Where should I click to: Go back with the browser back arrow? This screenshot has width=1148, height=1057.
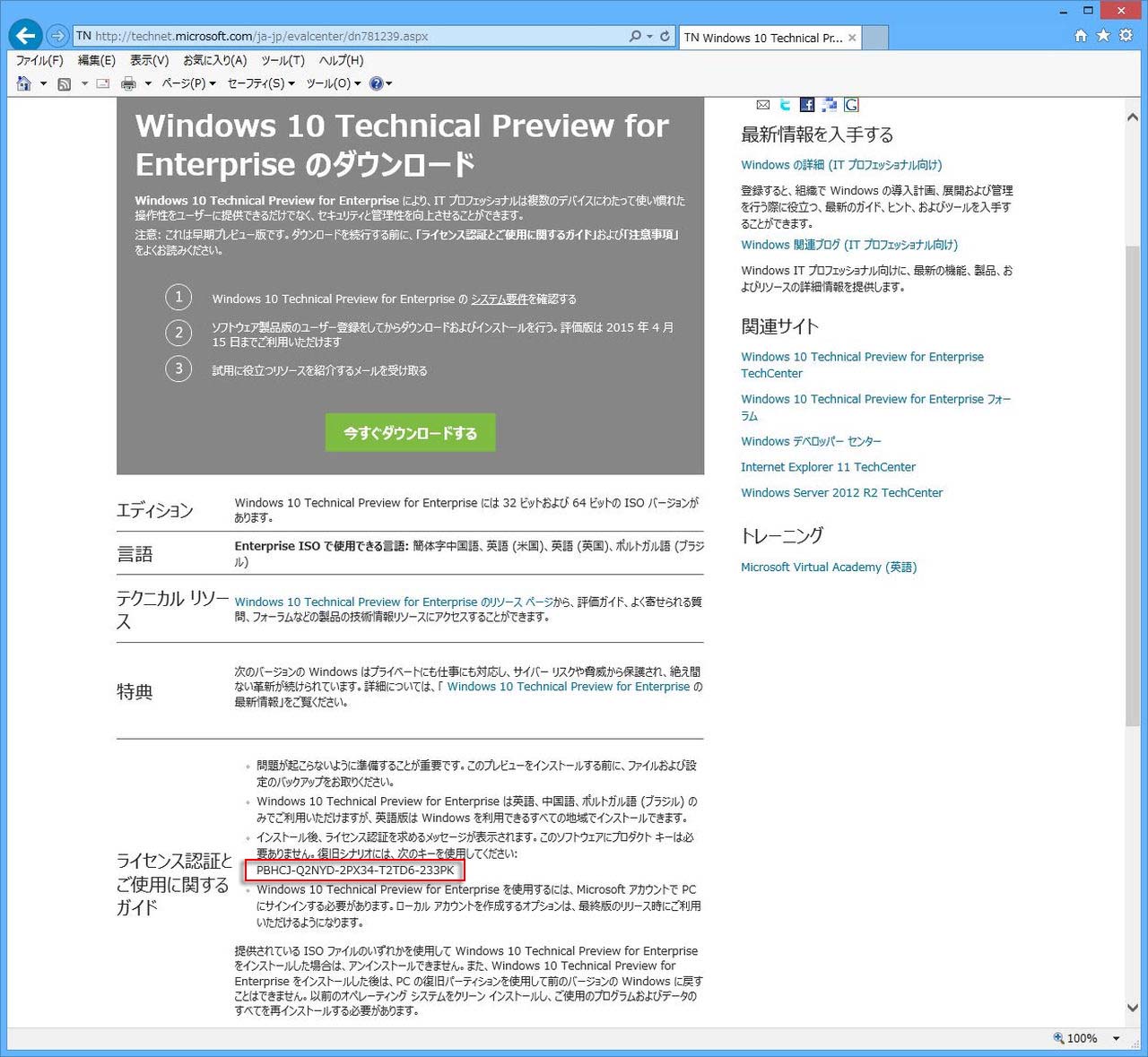coord(25,36)
